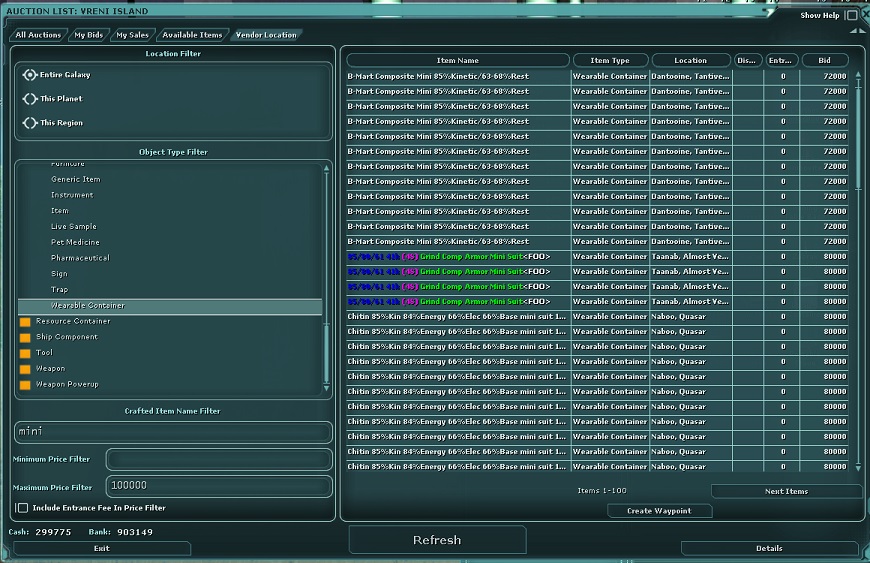Viewport: 870px width, 563px height.
Task: Select Live Sample object type
Action: pyautogui.click(x=74, y=226)
